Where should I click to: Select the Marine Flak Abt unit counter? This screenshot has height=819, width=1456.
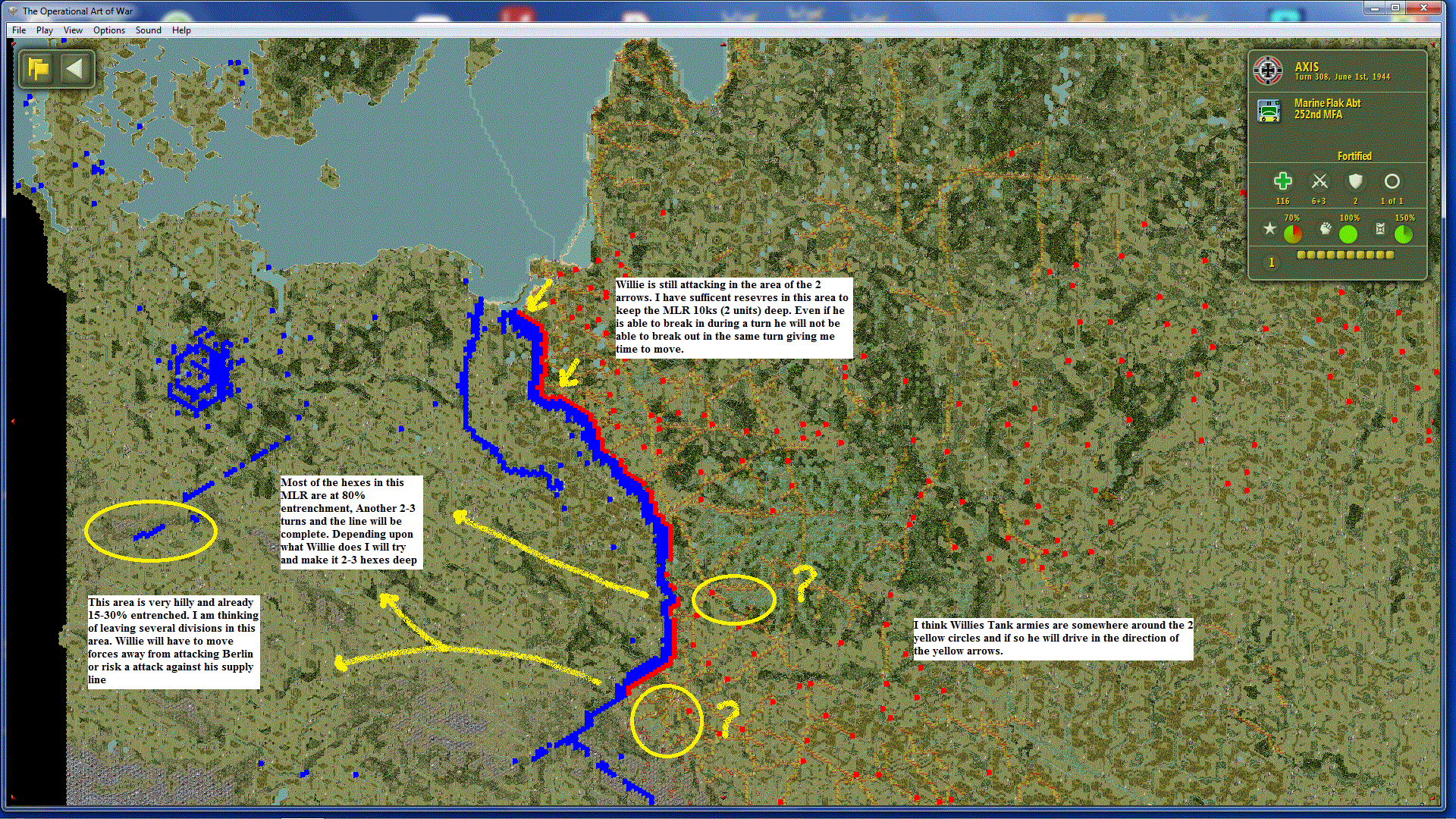(1269, 111)
